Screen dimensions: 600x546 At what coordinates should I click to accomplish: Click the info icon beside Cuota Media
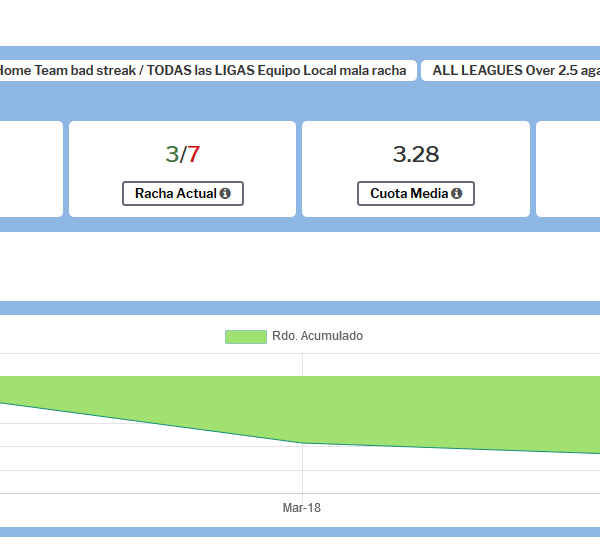click(456, 194)
